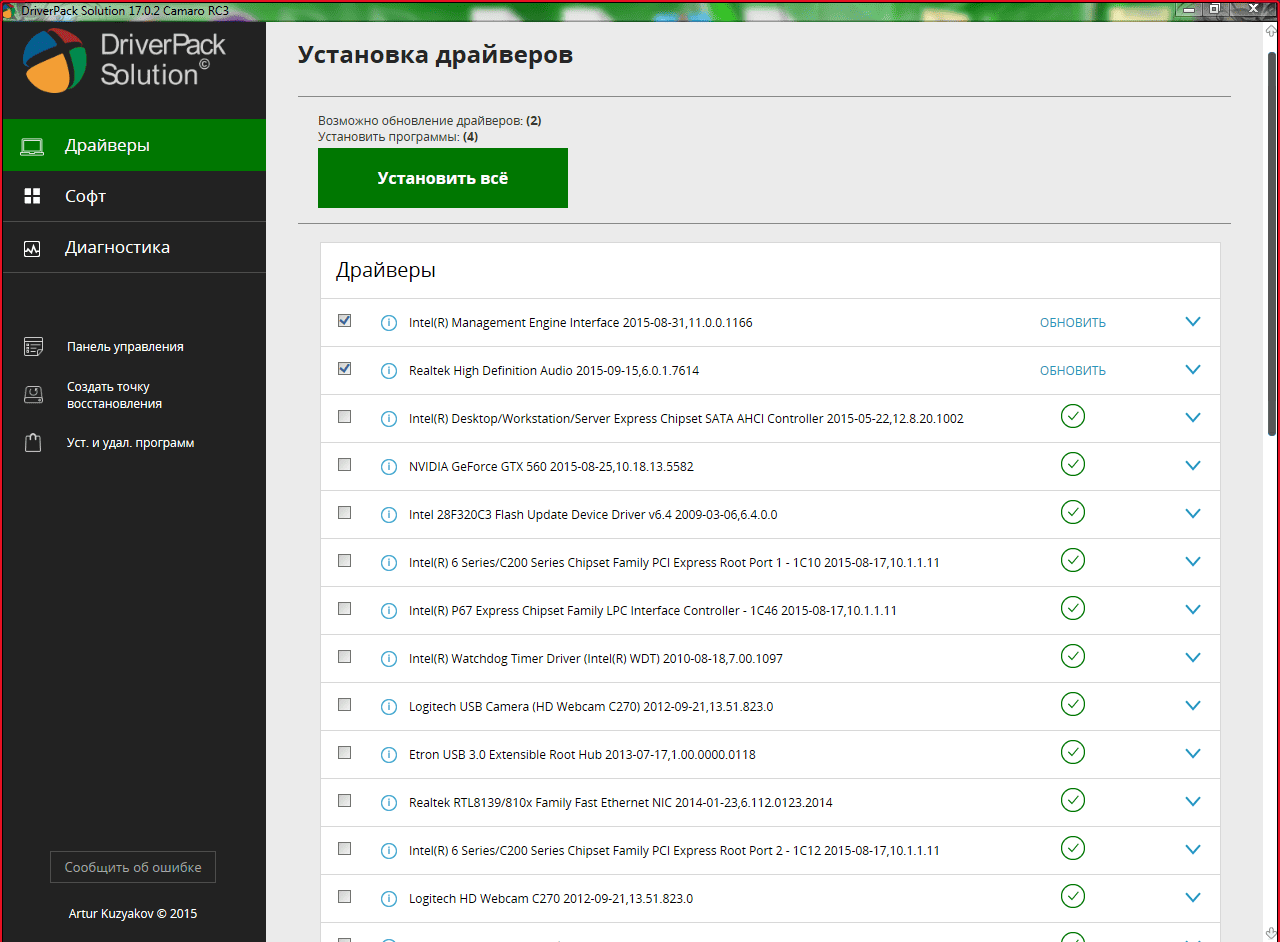Screen dimensions: 1280x942
Task: Check the Logitech USB Camera box
Action: coord(345,705)
